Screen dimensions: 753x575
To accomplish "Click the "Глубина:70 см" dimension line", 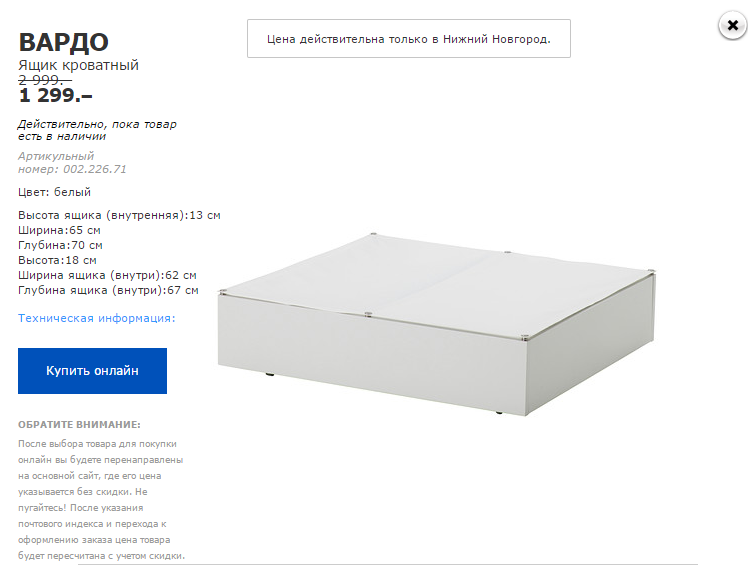I will [60, 245].
